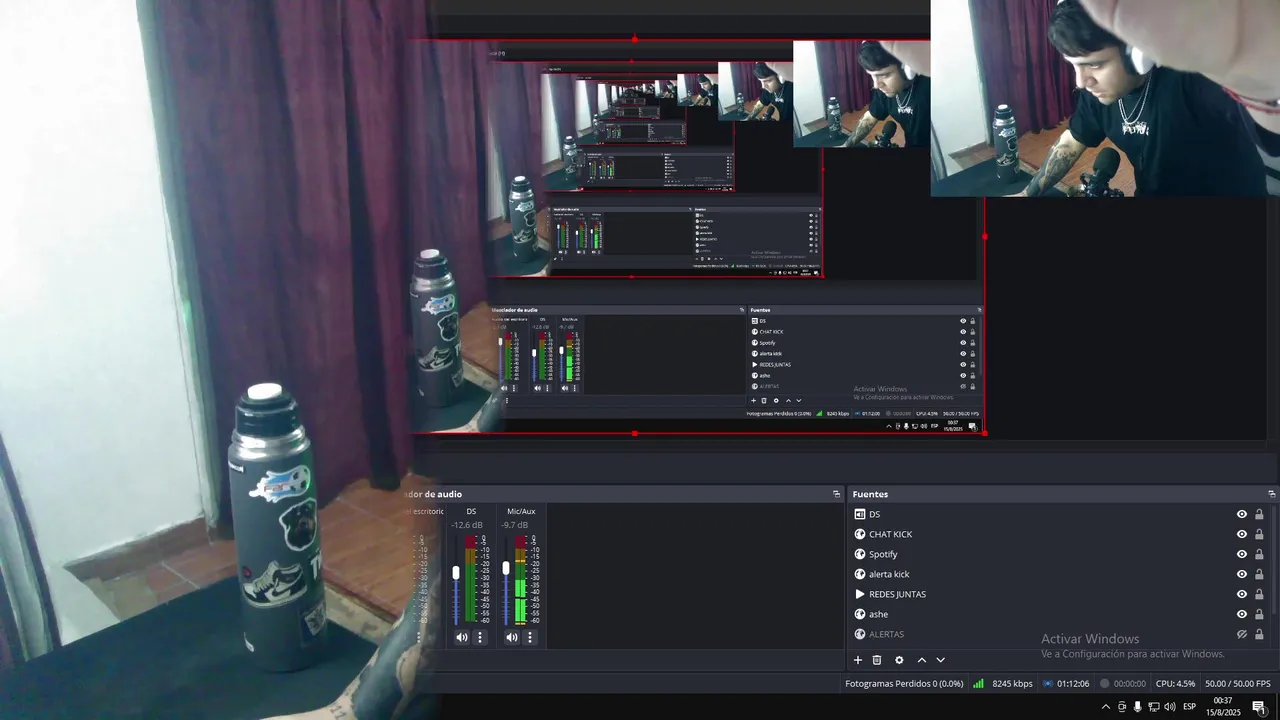Screen dimensions: 1280x720
Task: Click the ashe browser source icon
Action: (x=859, y=614)
